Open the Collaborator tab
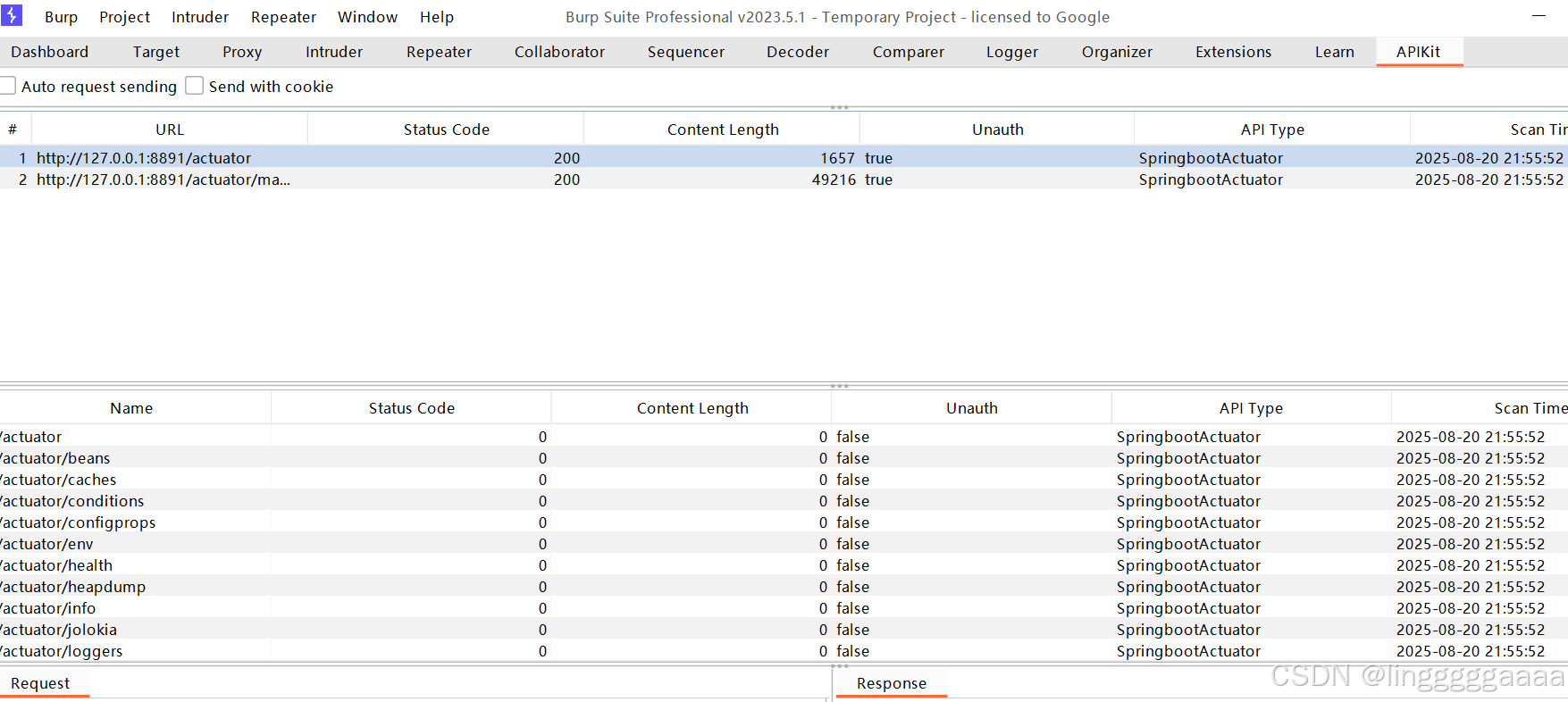This screenshot has height=702, width=1568. [559, 52]
